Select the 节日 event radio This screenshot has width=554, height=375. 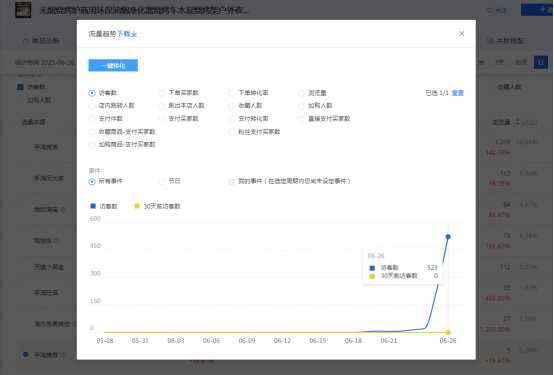pos(161,182)
